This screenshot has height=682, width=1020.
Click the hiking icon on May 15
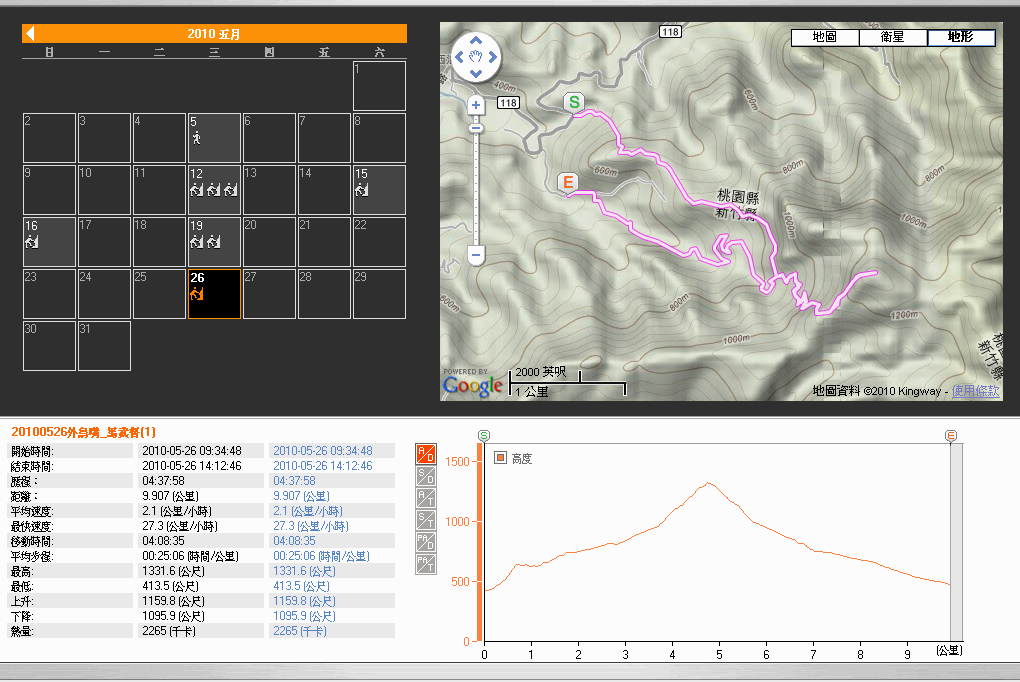point(362,189)
